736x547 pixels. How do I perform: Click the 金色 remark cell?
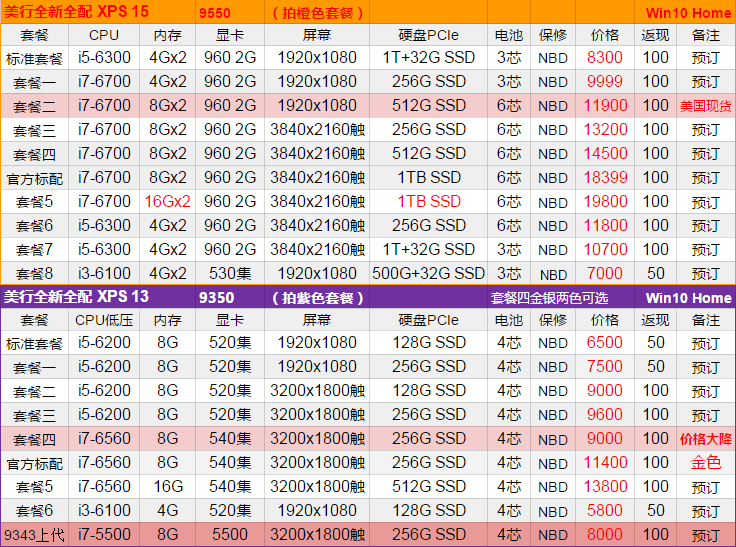(x=705, y=463)
